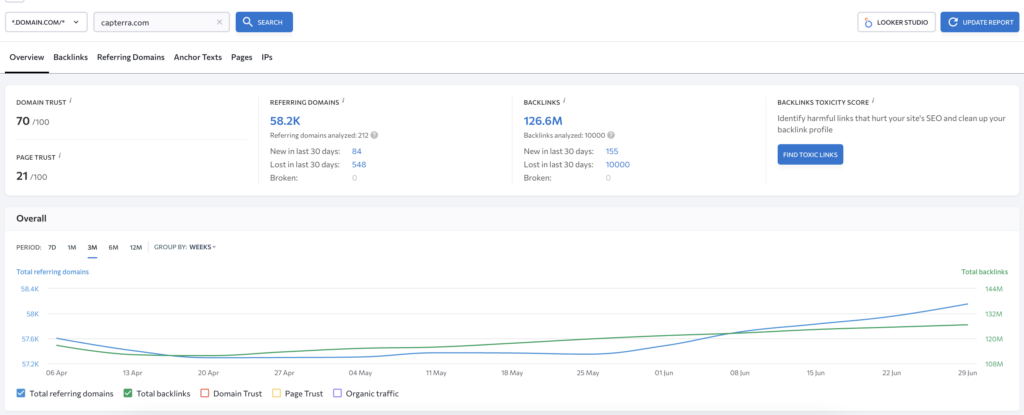
Task: Open the *.DOMAIN.COM/* scope dropdown
Action: point(46,22)
